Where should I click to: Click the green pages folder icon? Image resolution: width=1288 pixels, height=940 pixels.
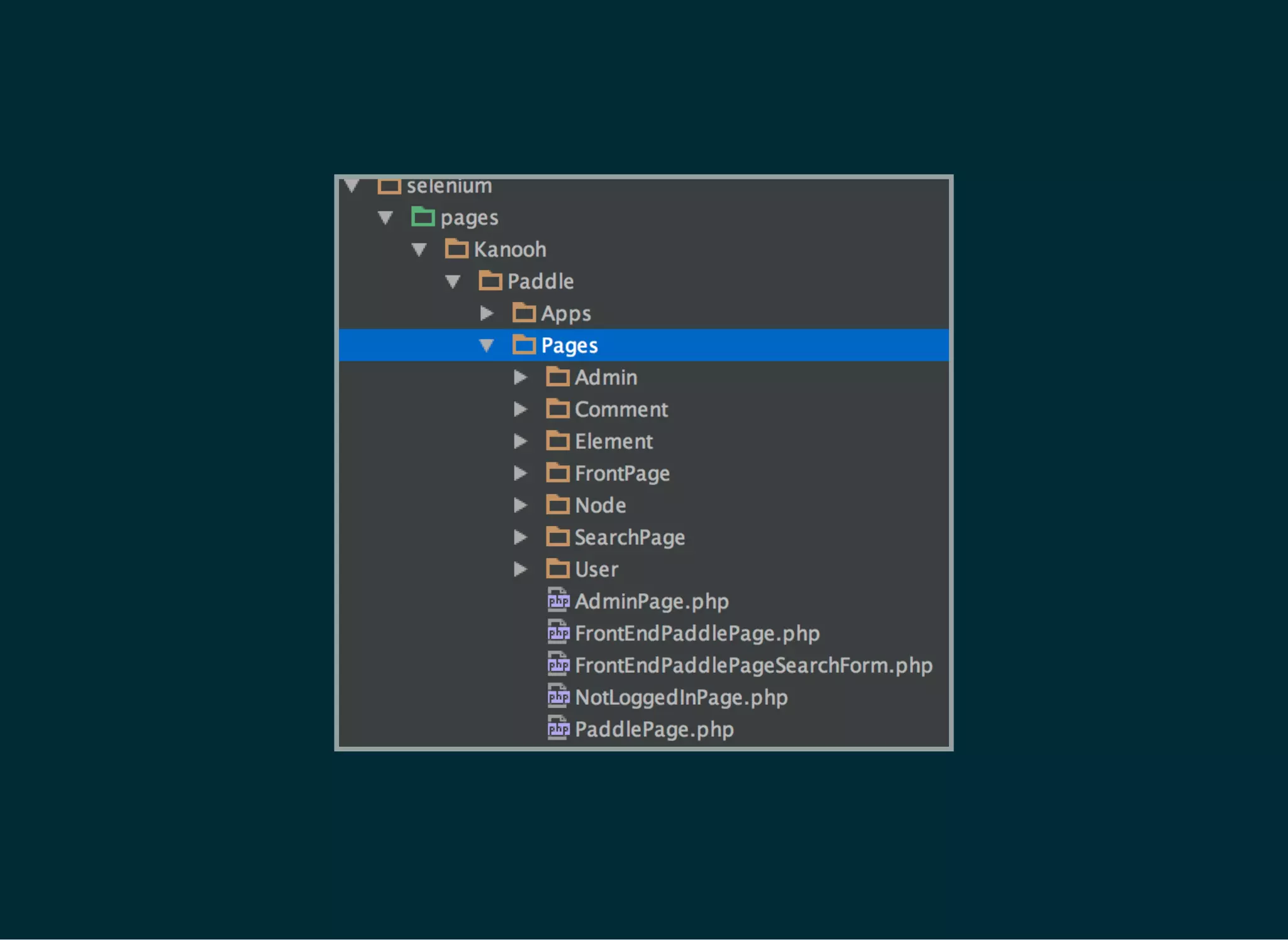coord(423,217)
